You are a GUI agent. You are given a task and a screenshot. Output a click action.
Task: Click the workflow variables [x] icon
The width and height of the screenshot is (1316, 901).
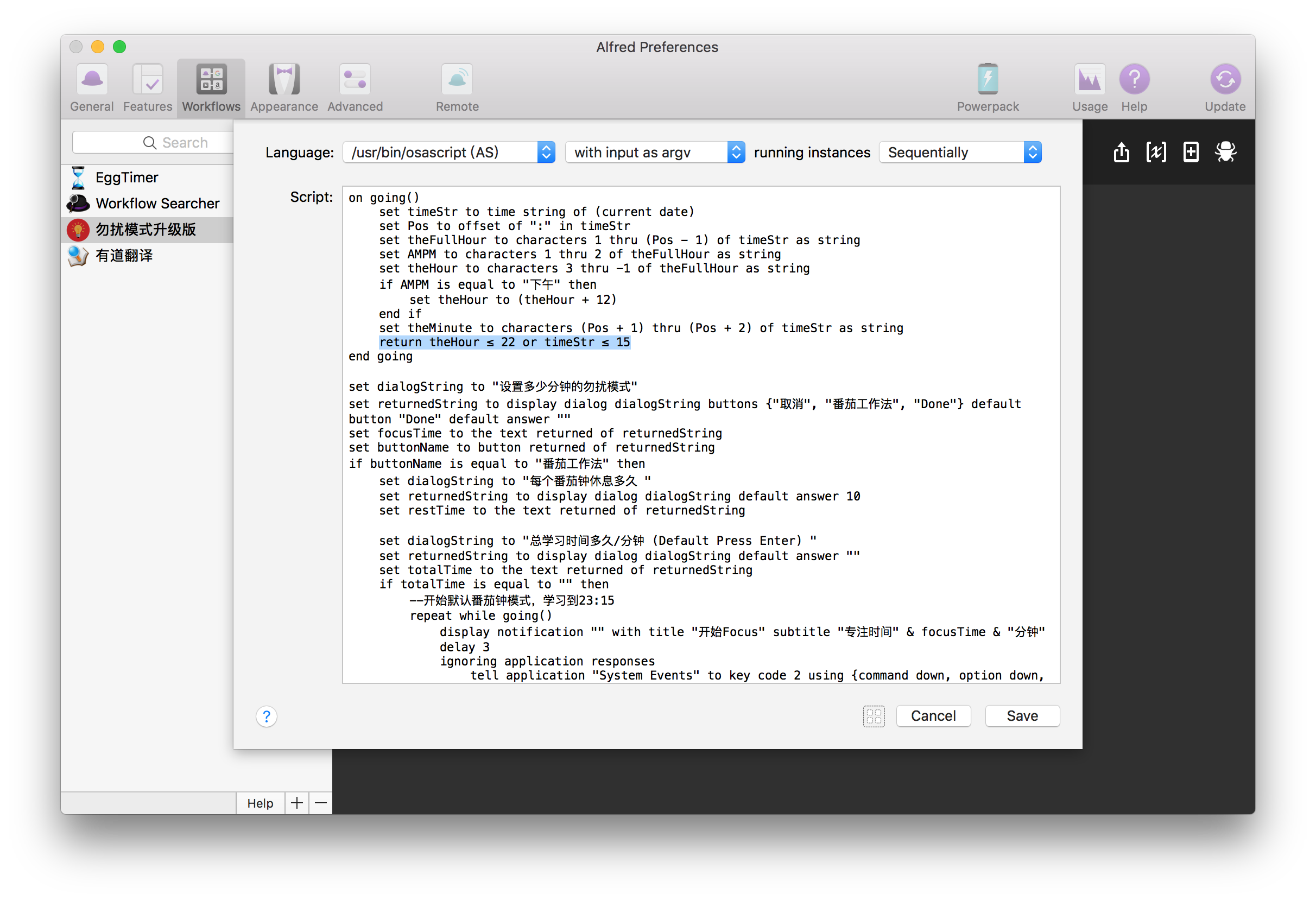tap(1156, 151)
